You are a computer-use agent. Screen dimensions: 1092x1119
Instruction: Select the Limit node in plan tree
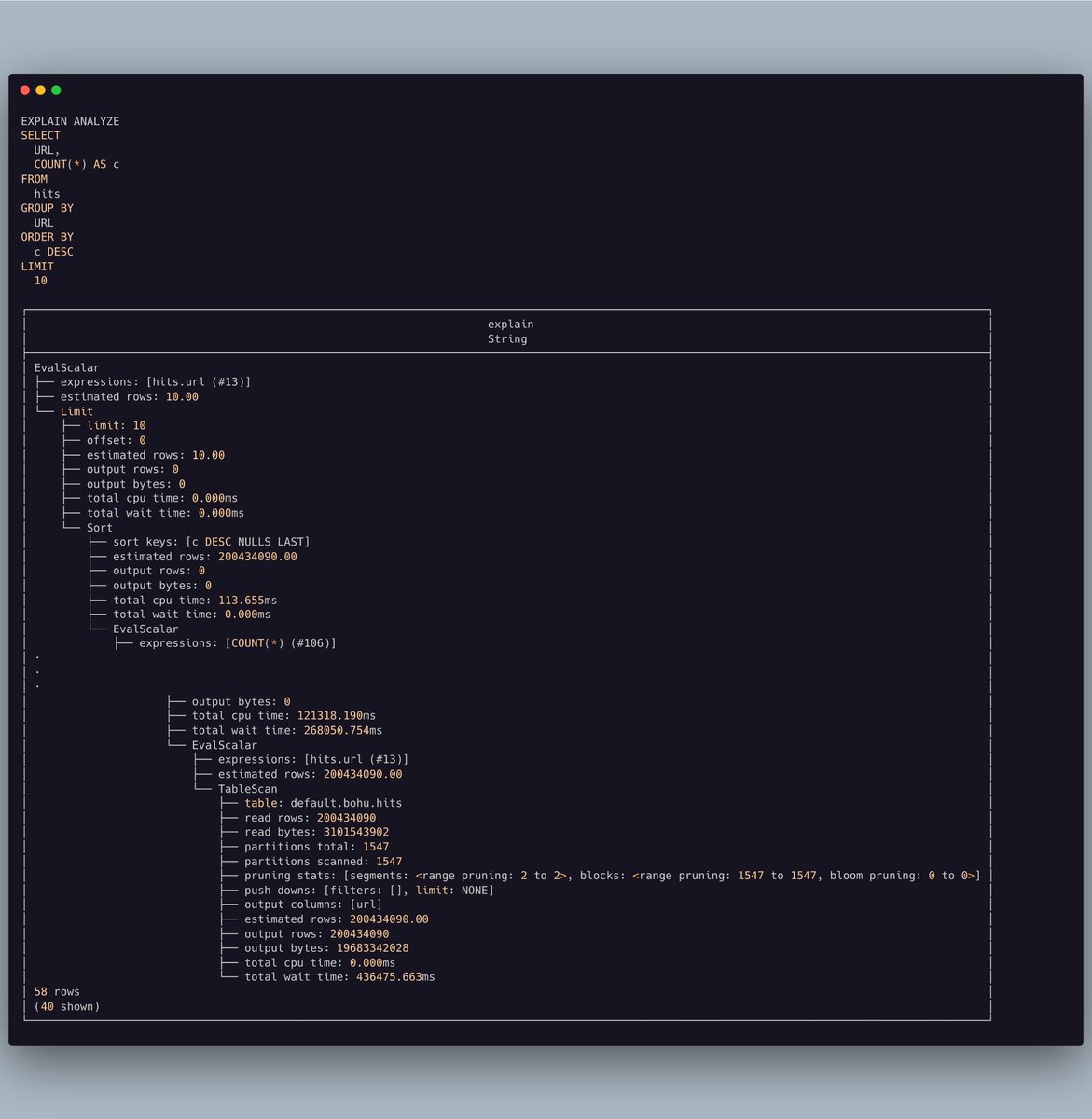[76, 411]
